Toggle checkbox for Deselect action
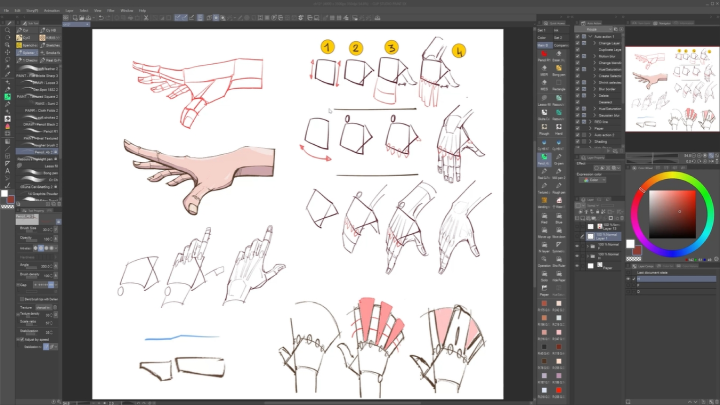This screenshot has height=405, width=720. pyautogui.click(x=578, y=102)
